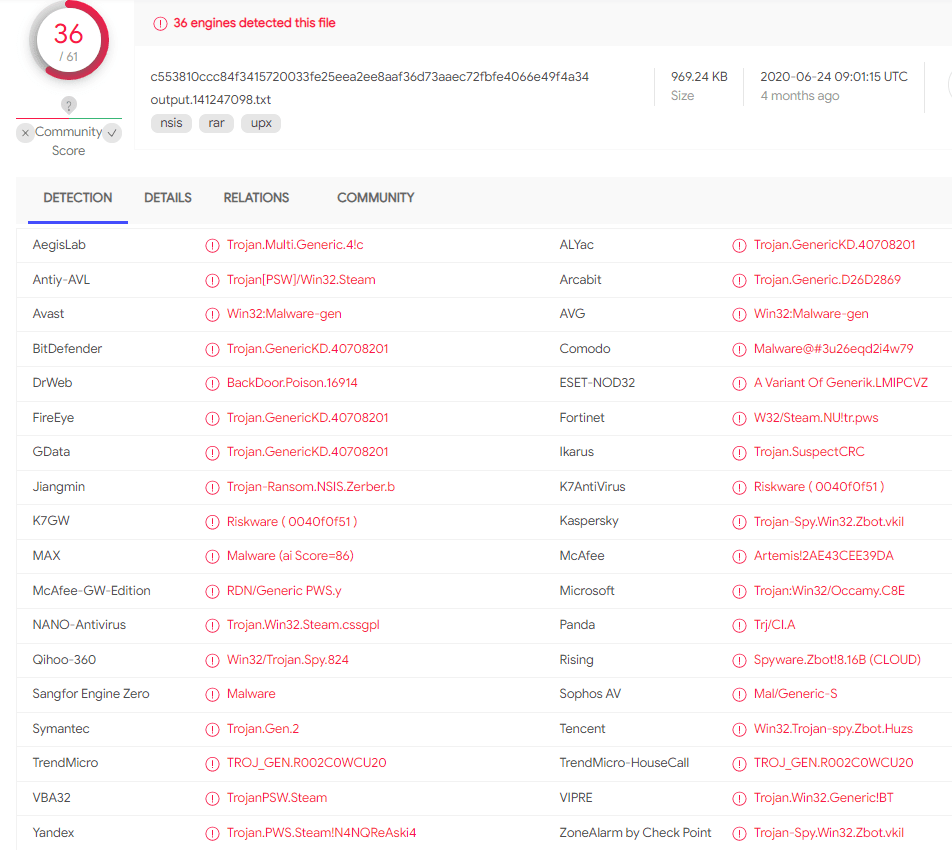
Task: Select the file name output.141247098.txt
Action: click(x=211, y=100)
